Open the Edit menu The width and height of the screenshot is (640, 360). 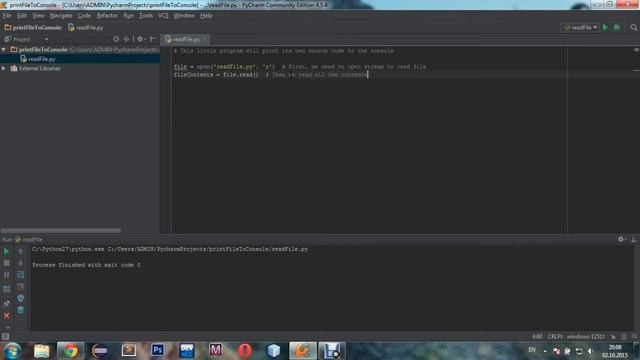[22, 16]
